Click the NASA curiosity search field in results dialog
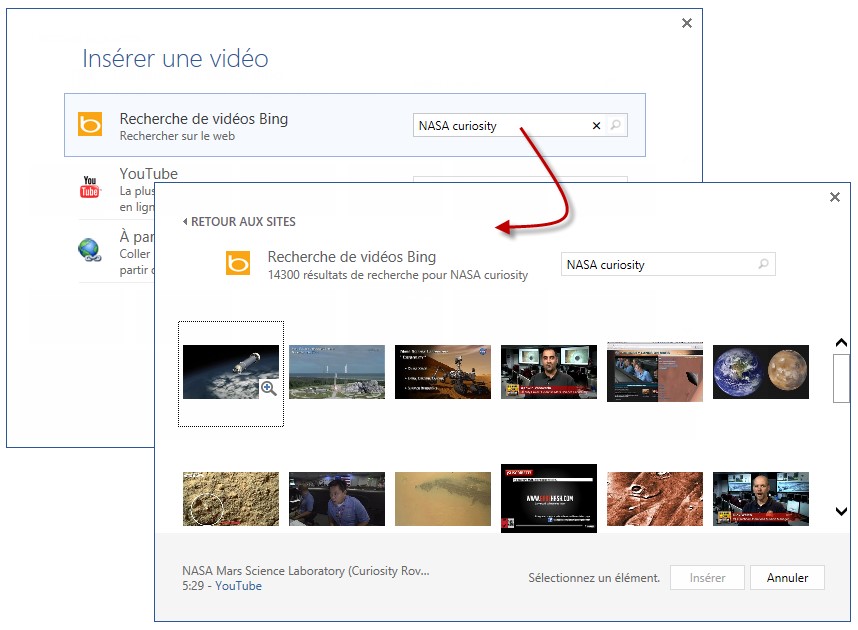 pyautogui.click(x=655, y=265)
